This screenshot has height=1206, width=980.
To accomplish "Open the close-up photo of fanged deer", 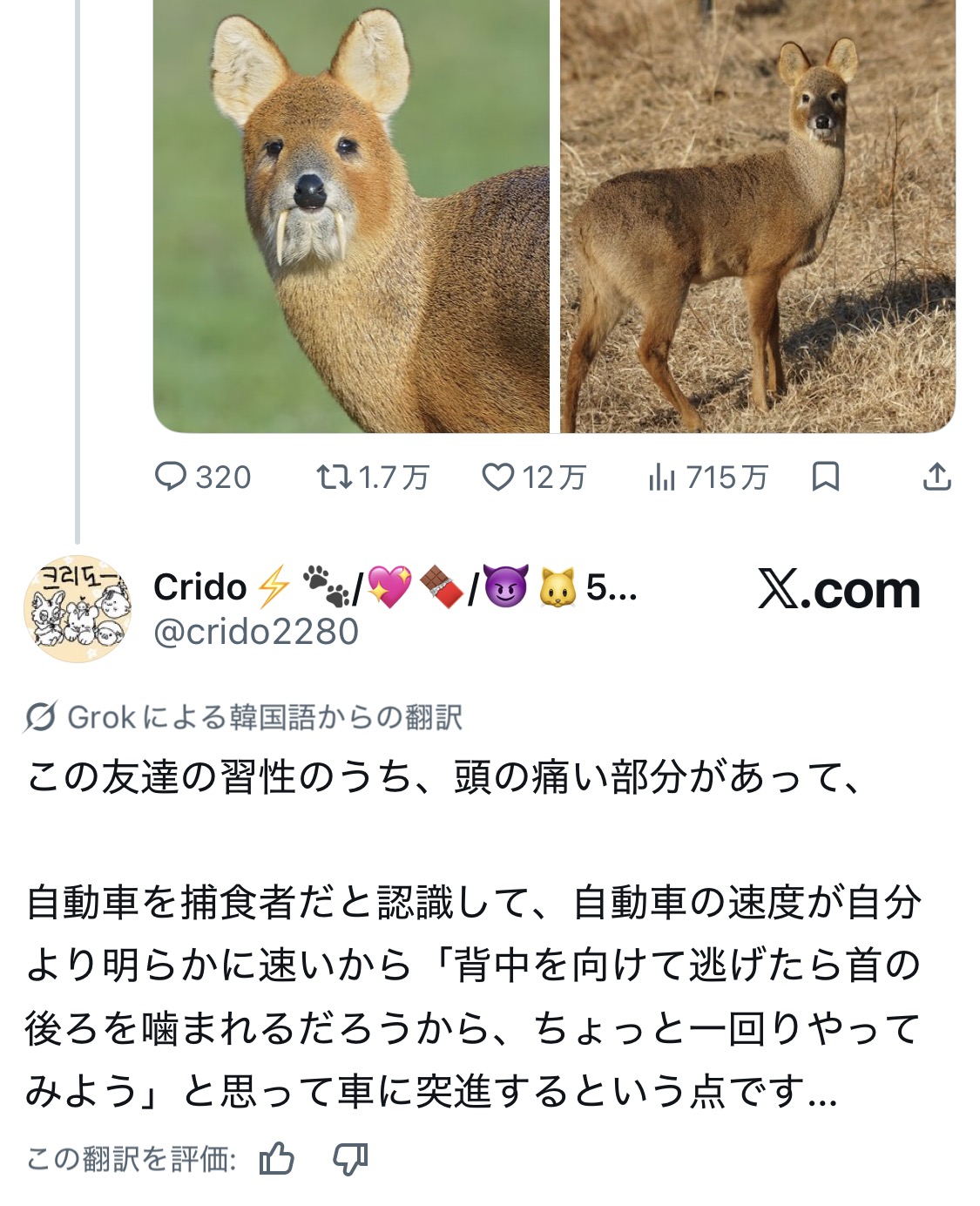I will click(351, 216).
